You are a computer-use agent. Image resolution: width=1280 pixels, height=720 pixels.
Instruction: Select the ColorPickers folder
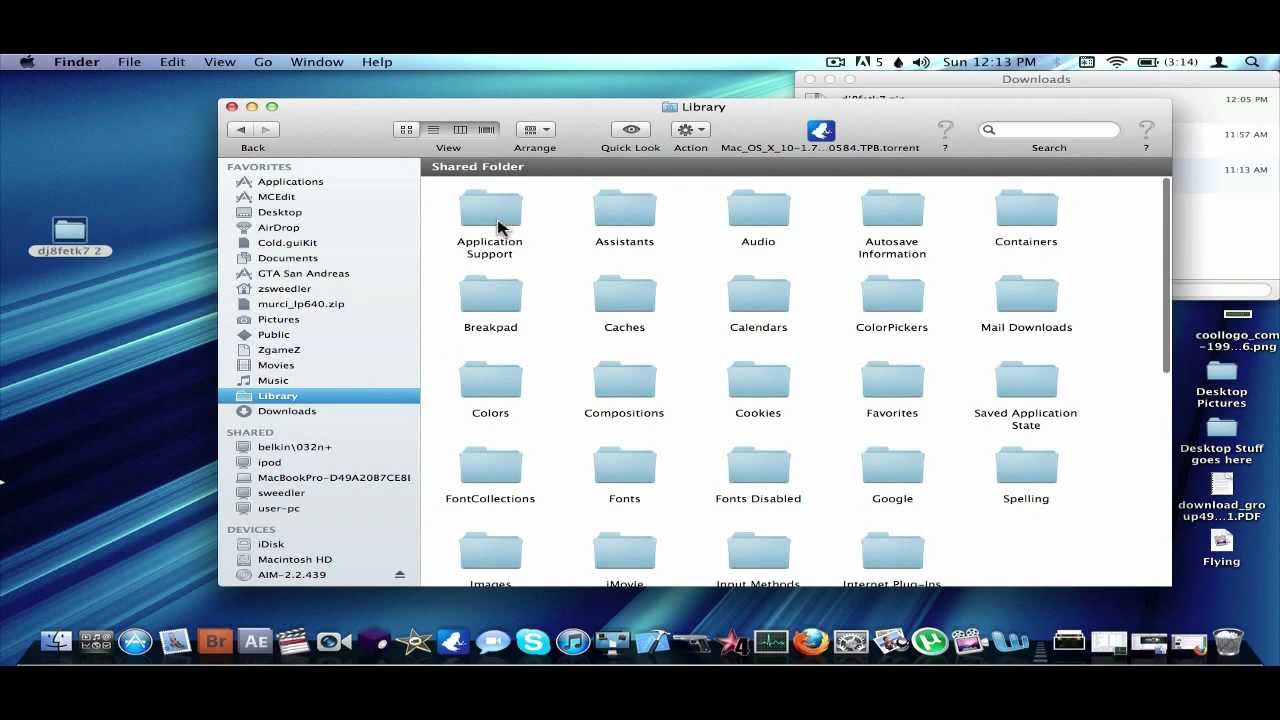[x=892, y=305]
